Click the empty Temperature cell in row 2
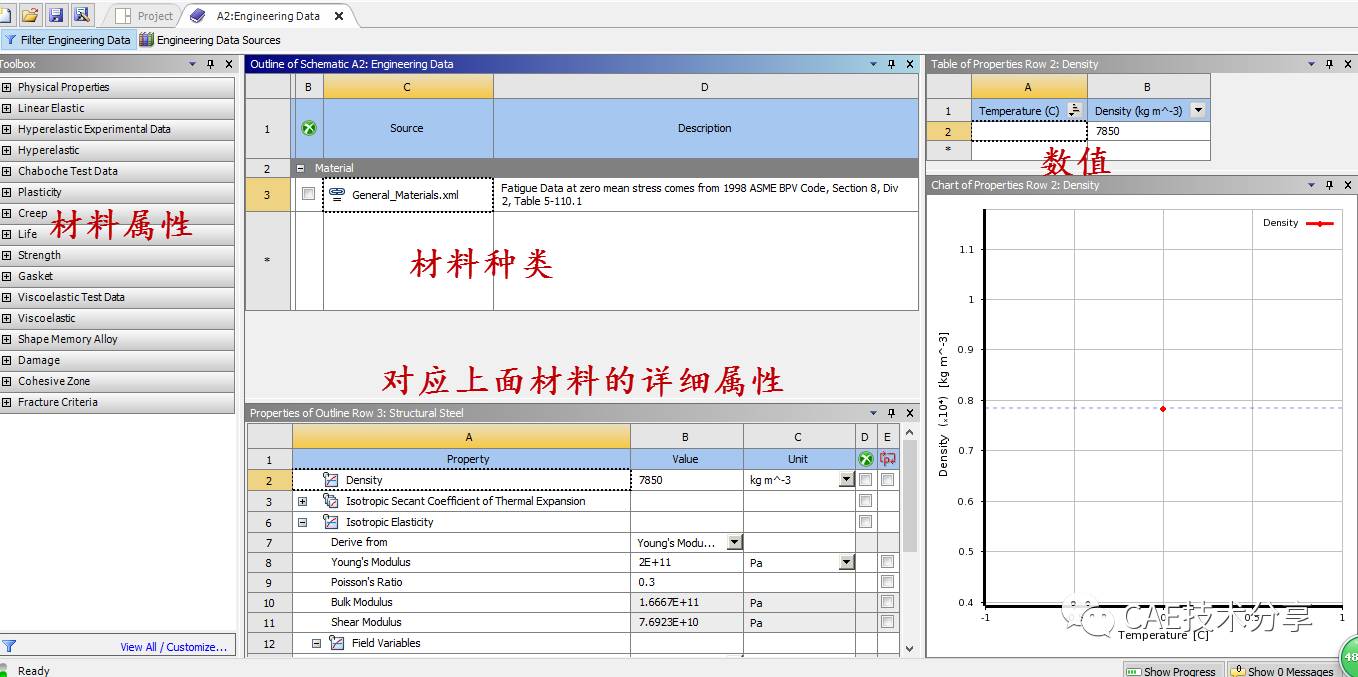Image resolution: width=1358 pixels, height=677 pixels. coord(1028,131)
